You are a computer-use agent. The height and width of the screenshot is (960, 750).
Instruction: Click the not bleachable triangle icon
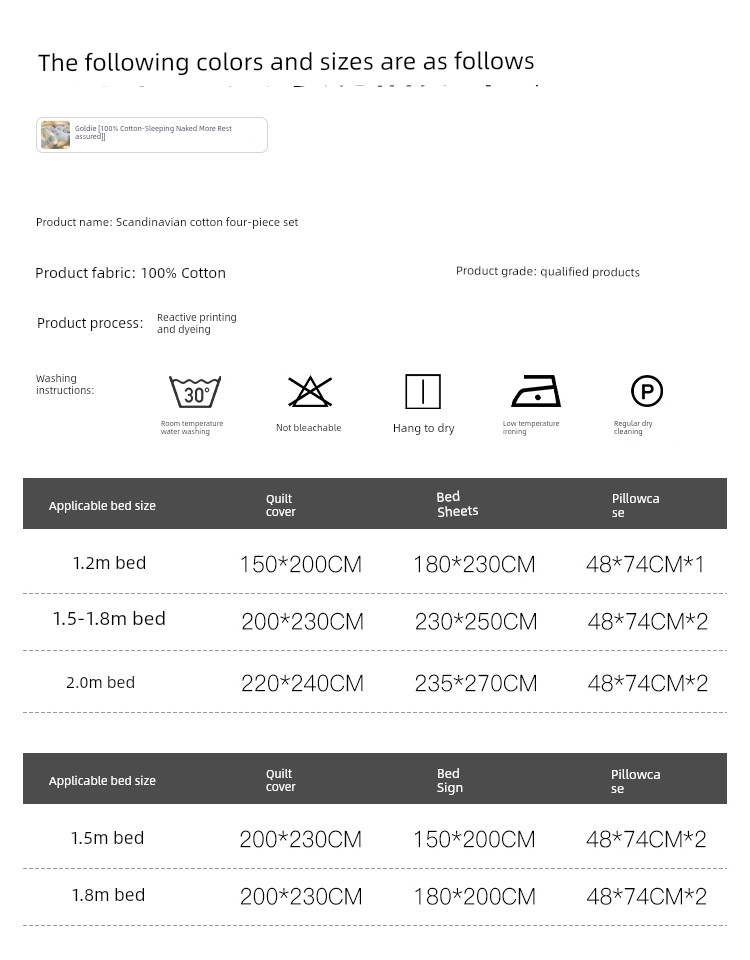click(x=310, y=391)
